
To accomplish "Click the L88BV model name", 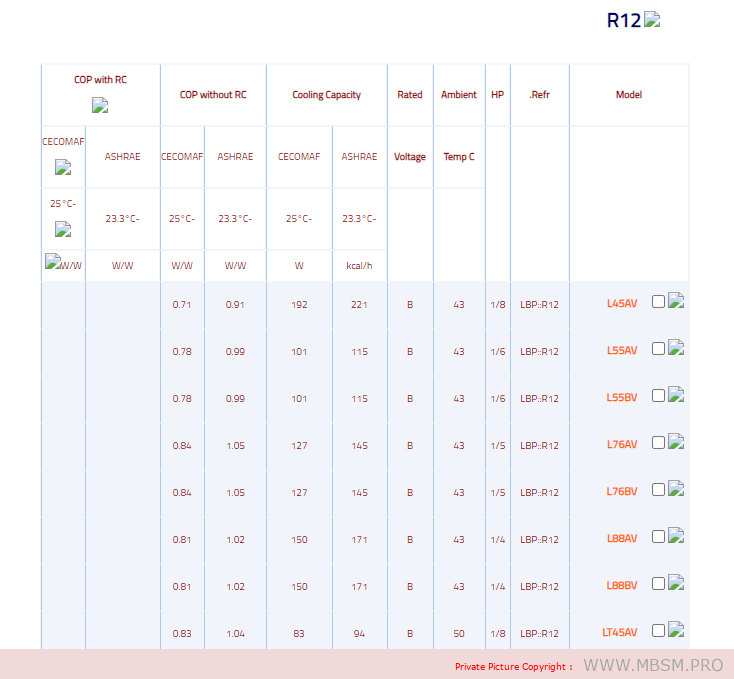I will click(x=621, y=586).
